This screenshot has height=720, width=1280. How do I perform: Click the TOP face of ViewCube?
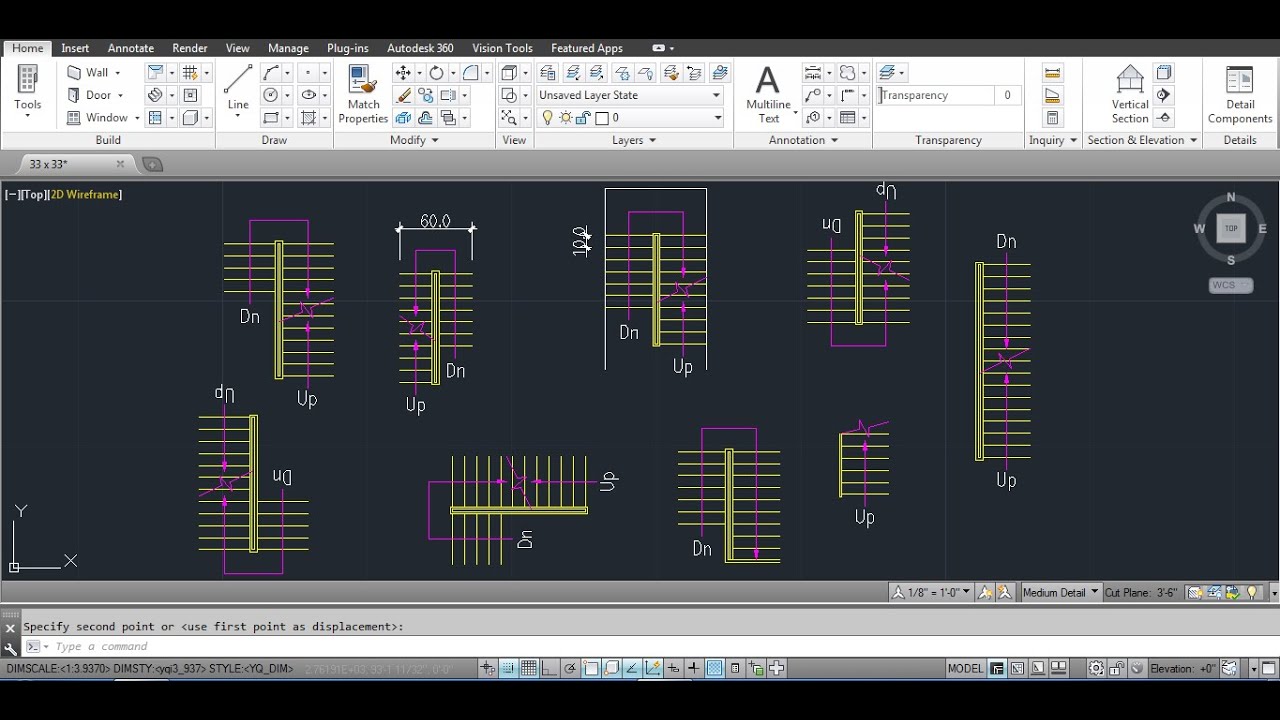(x=1231, y=228)
